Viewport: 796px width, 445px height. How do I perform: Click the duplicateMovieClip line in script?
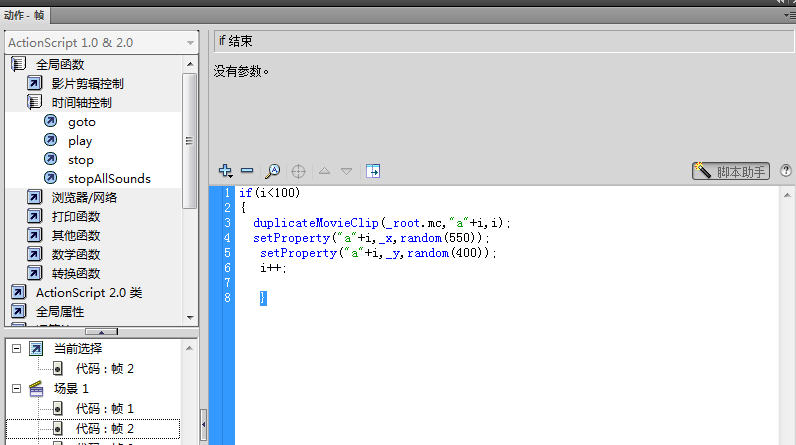point(382,223)
